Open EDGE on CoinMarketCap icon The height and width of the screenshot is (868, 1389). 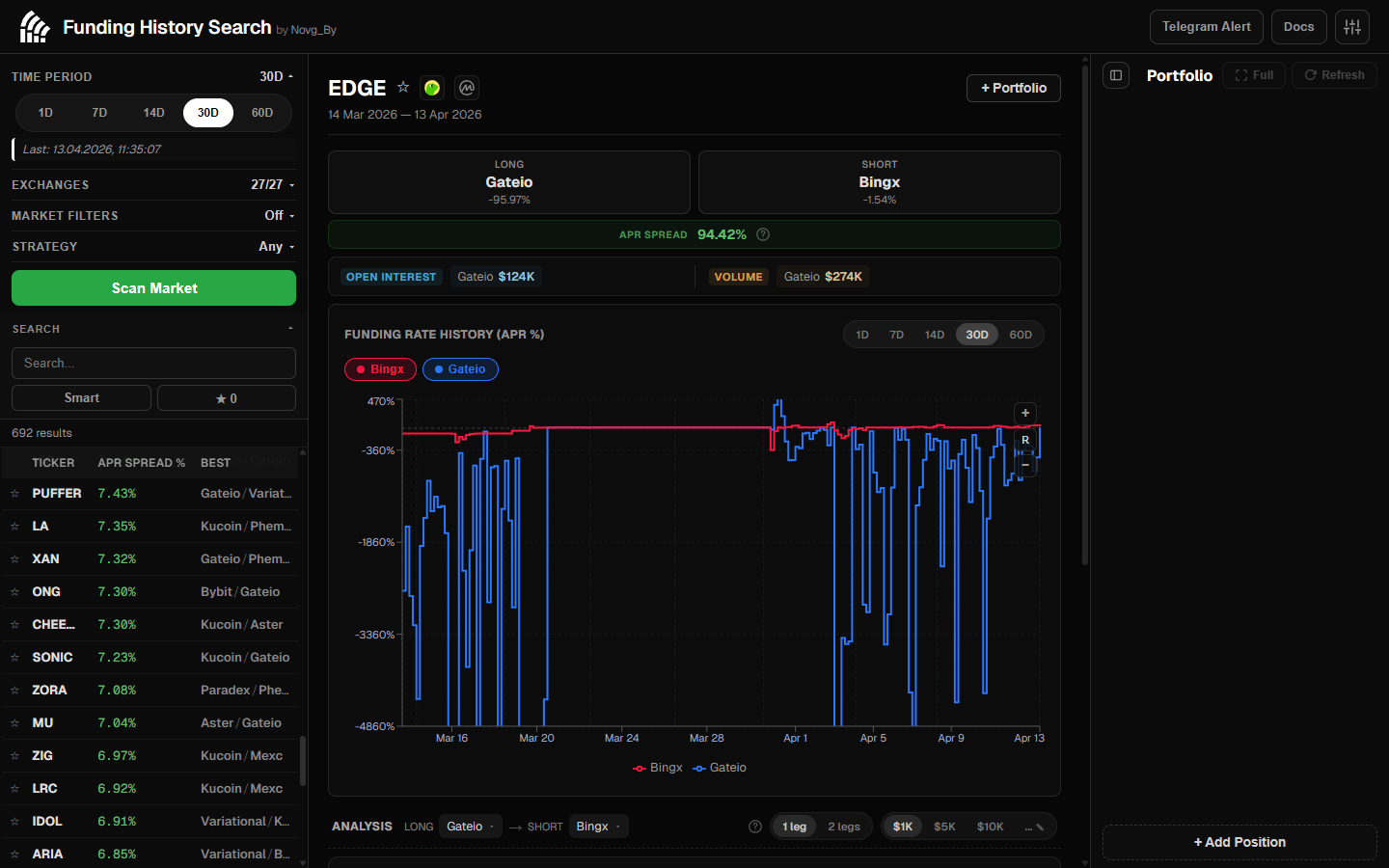tap(467, 88)
